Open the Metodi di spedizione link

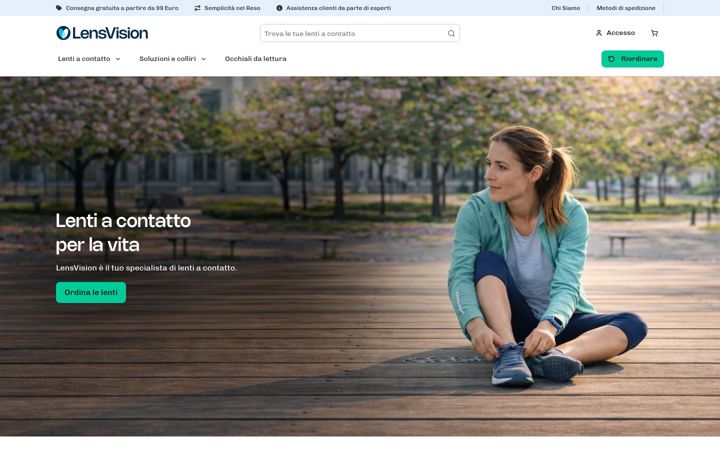[626, 8]
